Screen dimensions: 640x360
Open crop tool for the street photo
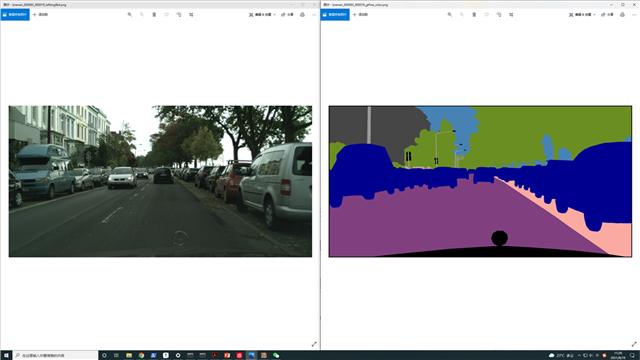click(x=191, y=15)
